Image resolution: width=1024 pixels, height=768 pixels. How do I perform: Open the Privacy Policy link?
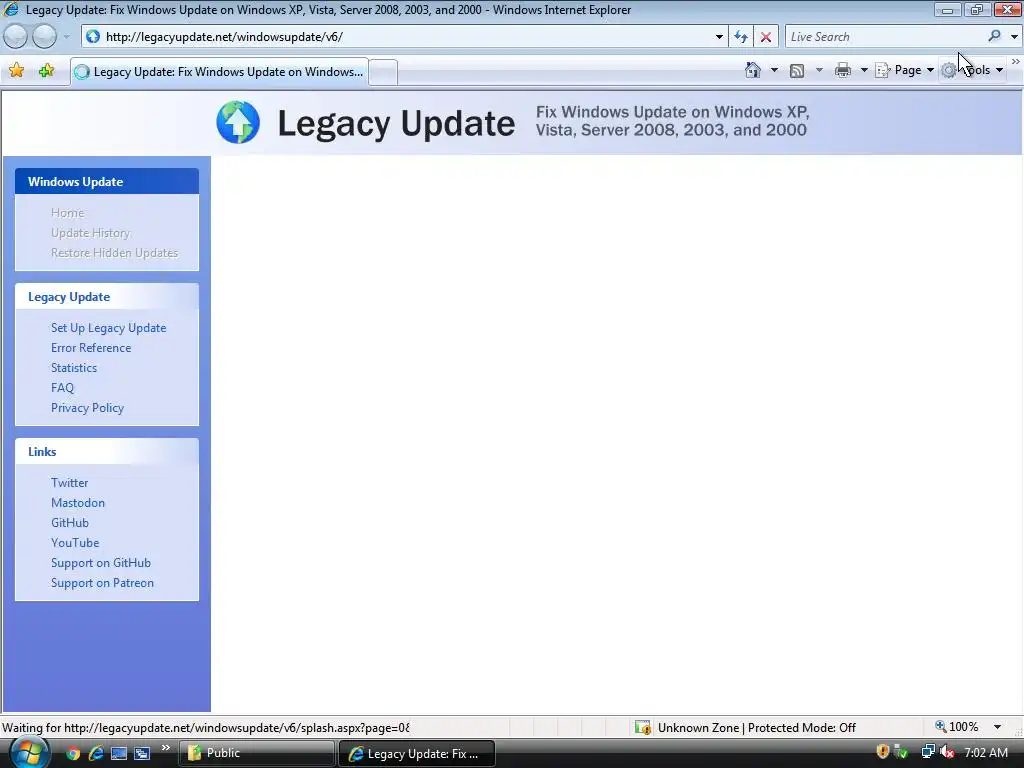click(88, 408)
